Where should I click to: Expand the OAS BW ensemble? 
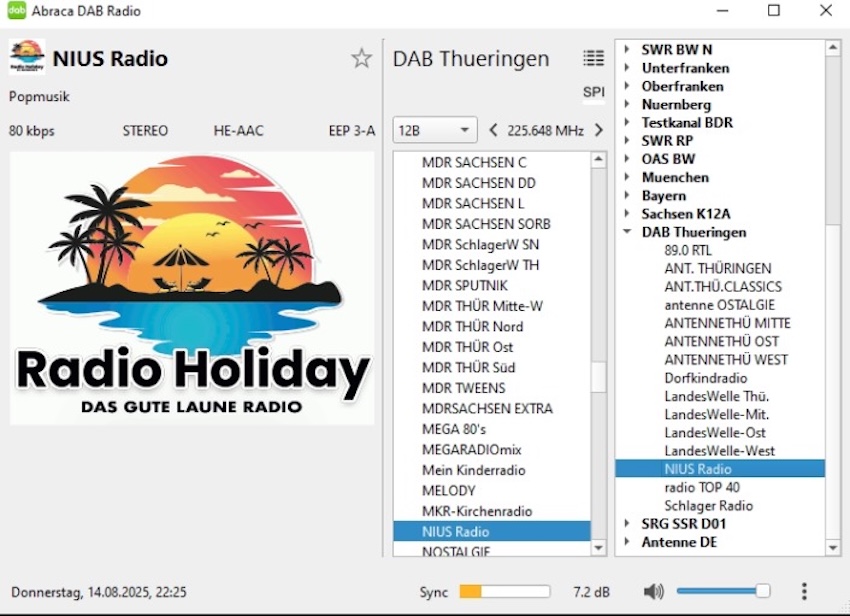coord(627,159)
